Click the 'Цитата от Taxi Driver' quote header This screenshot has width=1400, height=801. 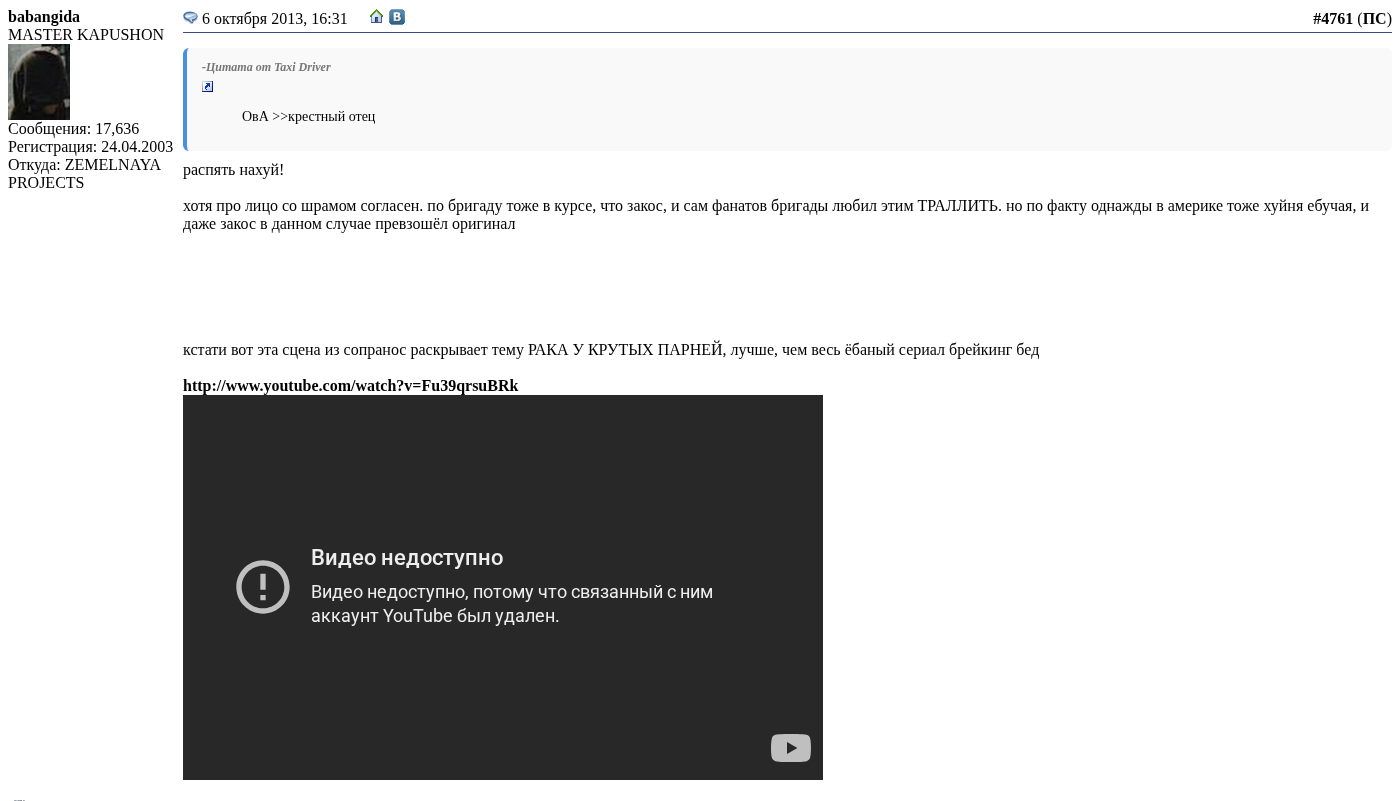tap(267, 67)
